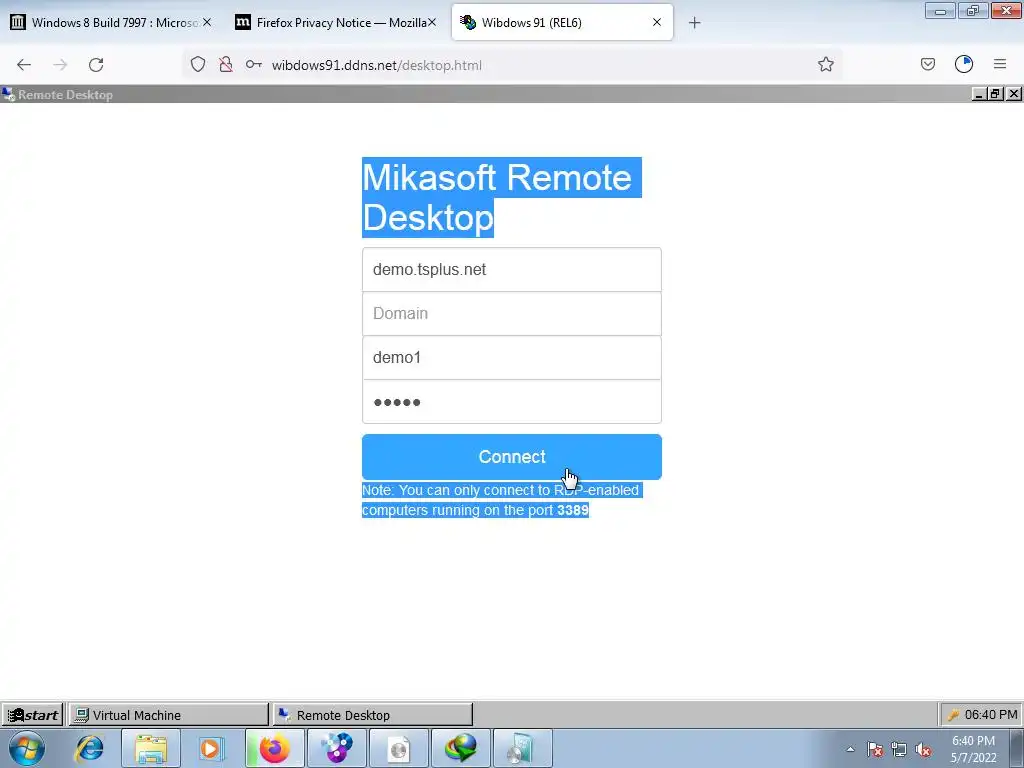Click the network tray icon
Screen dimensions: 1024x768
click(x=899, y=749)
